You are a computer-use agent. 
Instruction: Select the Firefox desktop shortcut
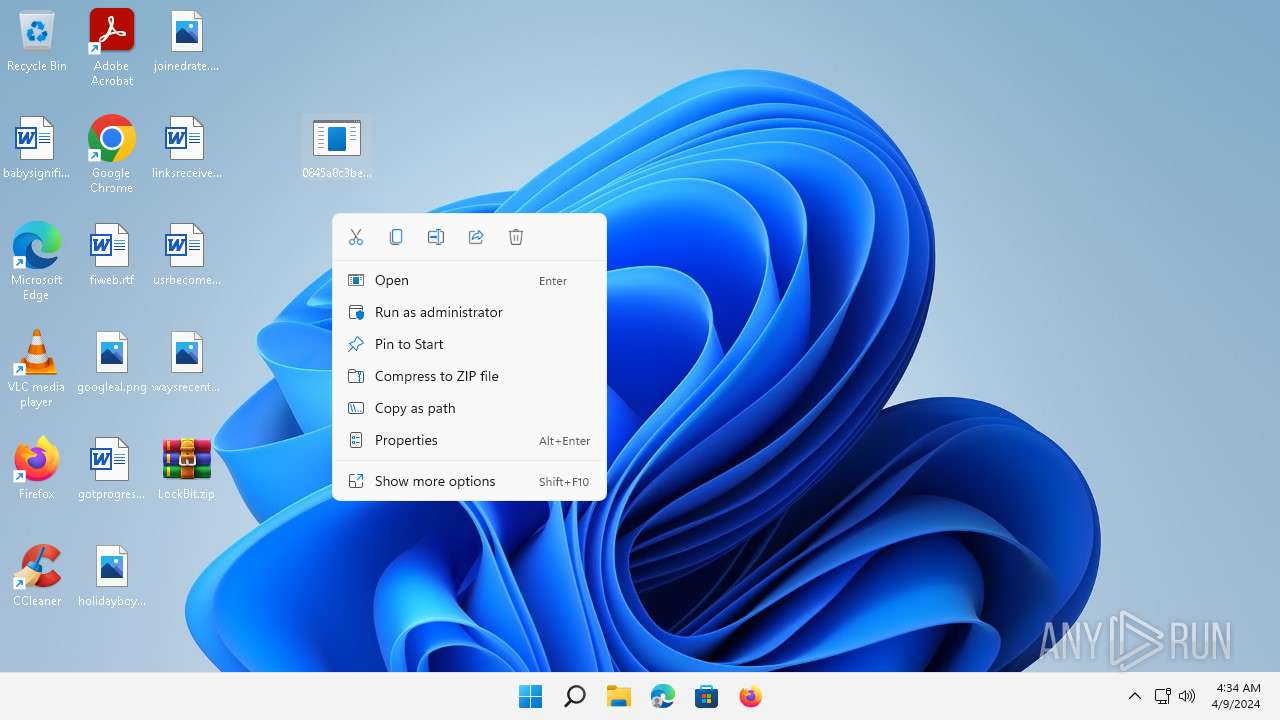tap(37, 468)
